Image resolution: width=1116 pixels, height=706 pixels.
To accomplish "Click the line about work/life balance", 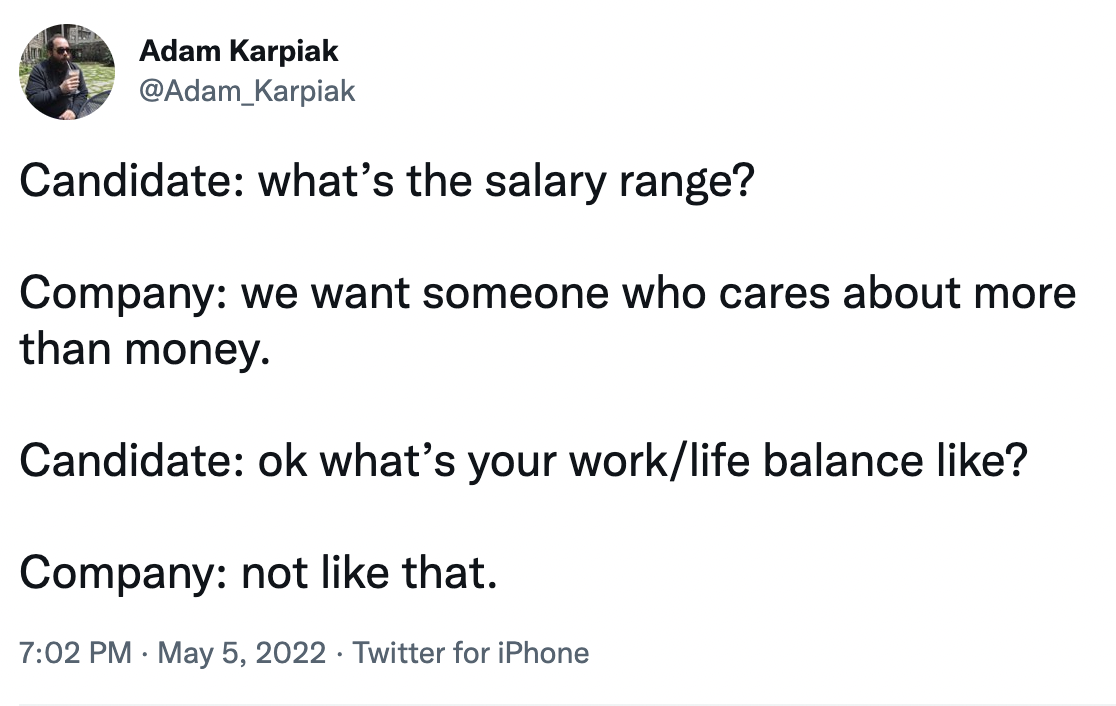I will [523, 461].
